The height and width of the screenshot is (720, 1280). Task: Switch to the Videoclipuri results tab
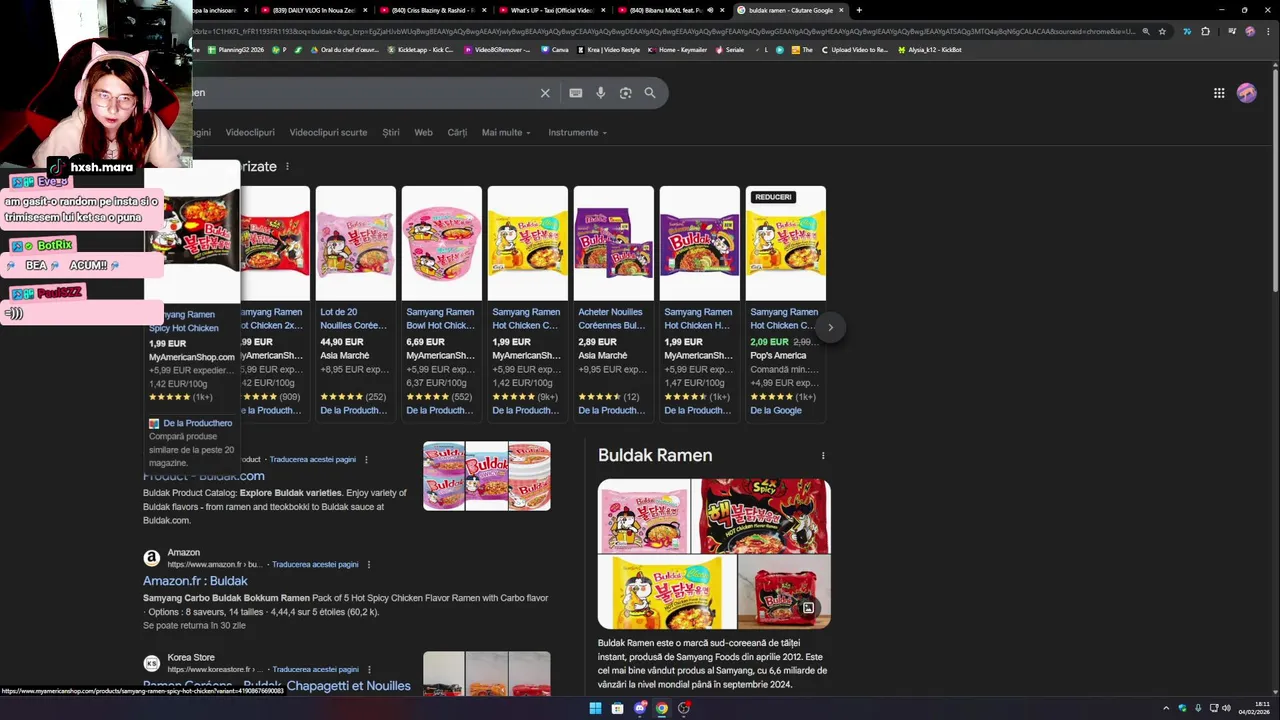coord(250,132)
